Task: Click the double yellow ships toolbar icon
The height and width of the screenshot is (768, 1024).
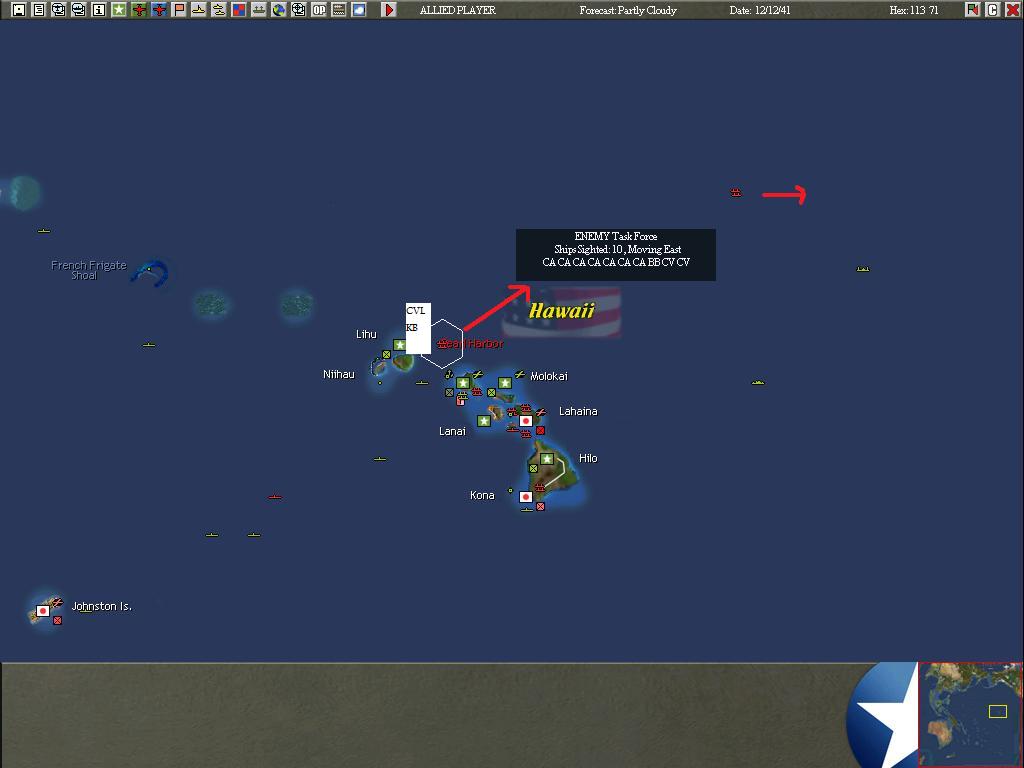Action: coord(219,10)
